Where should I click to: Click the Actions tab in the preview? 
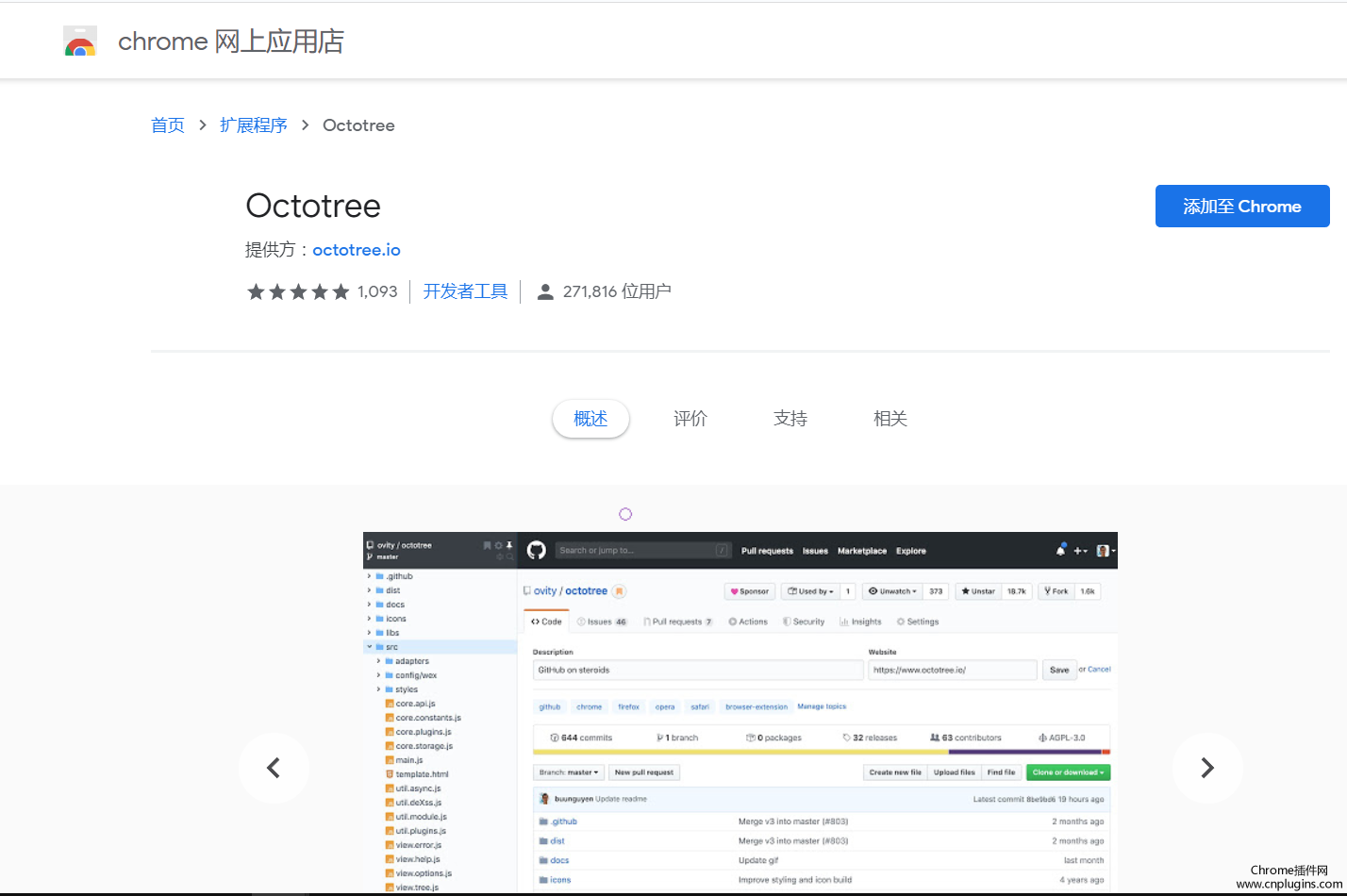point(748,622)
